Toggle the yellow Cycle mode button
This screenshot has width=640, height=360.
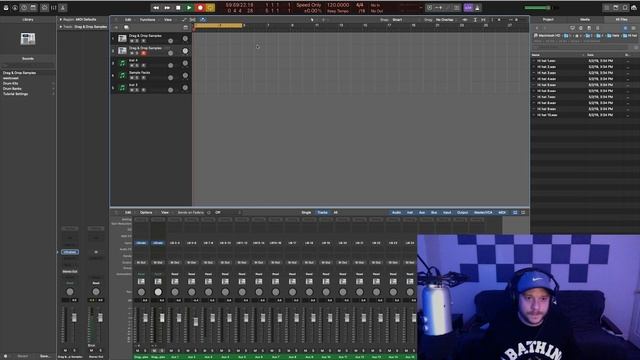[x=211, y=8]
